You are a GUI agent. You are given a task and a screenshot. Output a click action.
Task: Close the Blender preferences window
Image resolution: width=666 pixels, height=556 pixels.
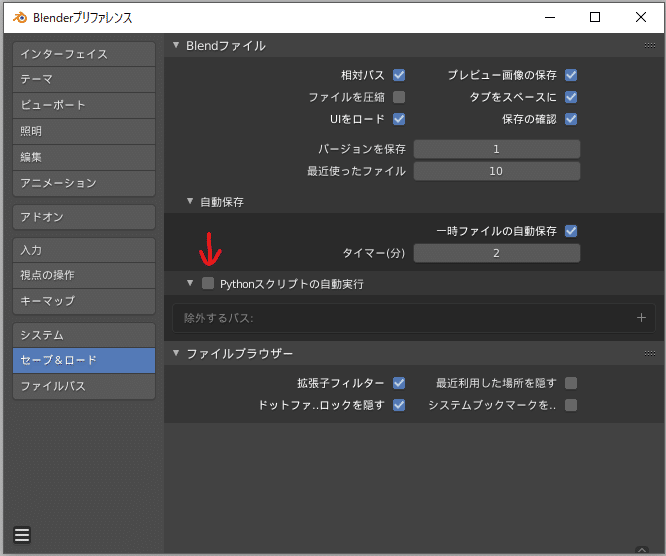pyautogui.click(x=641, y=17)
